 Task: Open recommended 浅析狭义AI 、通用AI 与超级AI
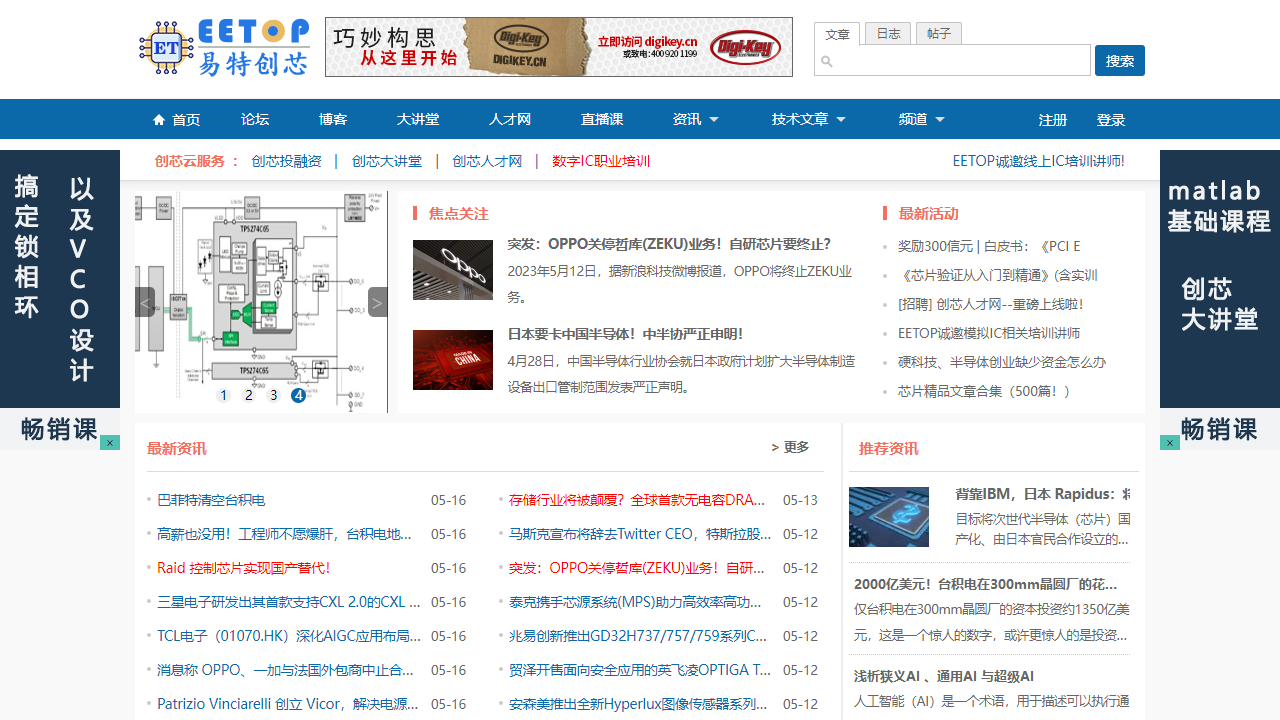pyautogui.click(x=944, y=676)
